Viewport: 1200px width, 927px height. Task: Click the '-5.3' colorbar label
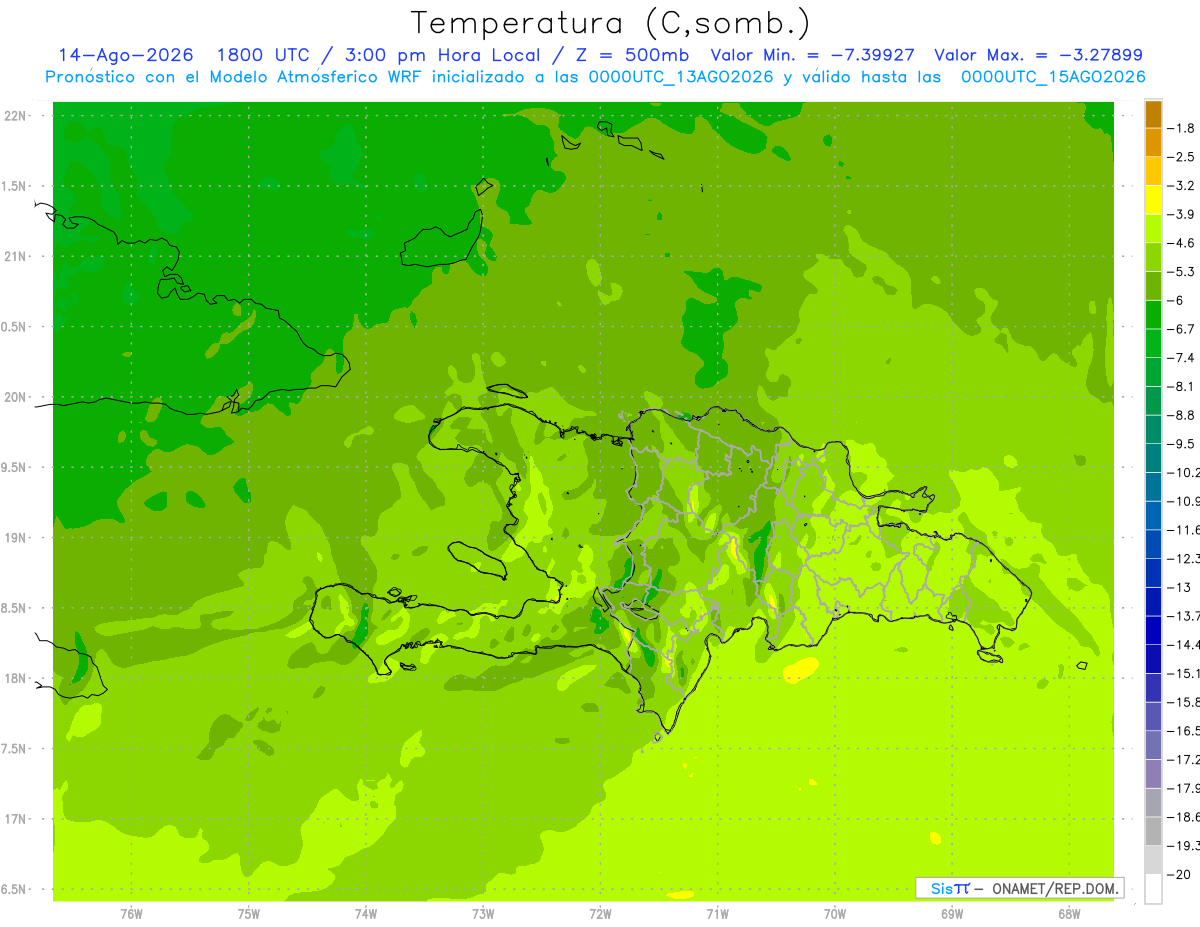pos(1182,272)
